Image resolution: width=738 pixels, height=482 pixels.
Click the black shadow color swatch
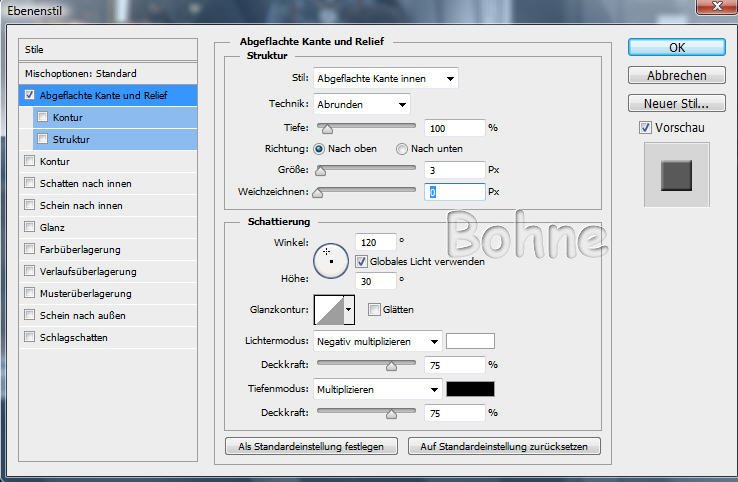coord(470,389)
